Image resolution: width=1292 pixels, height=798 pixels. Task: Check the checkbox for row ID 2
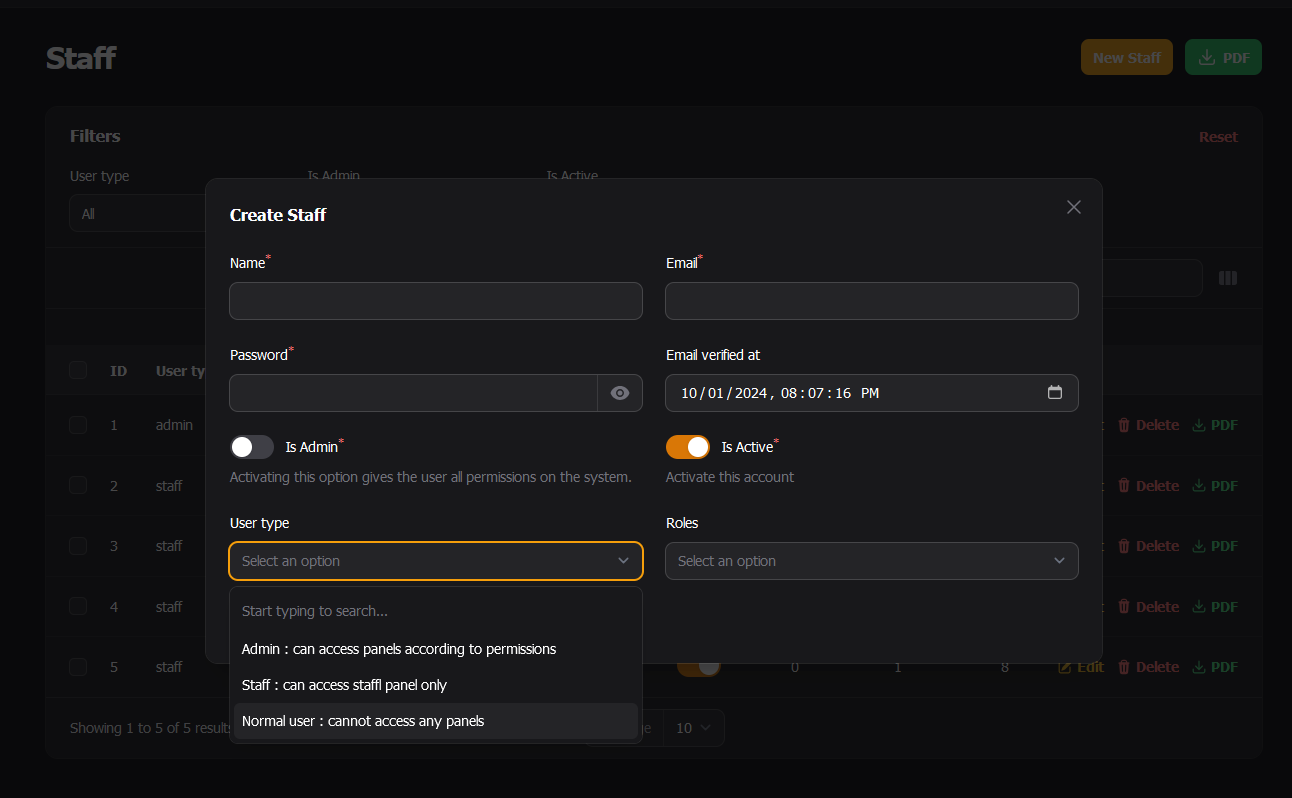pyautogui.click(x=78, y=486)
